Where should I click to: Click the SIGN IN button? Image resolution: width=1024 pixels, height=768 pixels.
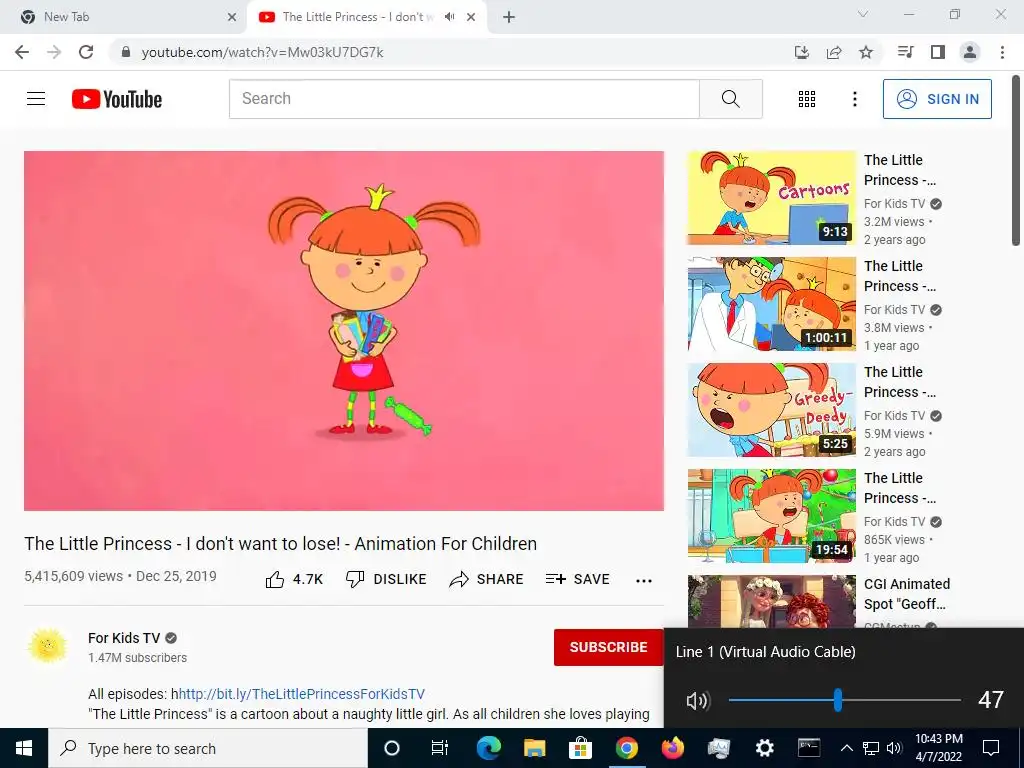coord(937,99)
